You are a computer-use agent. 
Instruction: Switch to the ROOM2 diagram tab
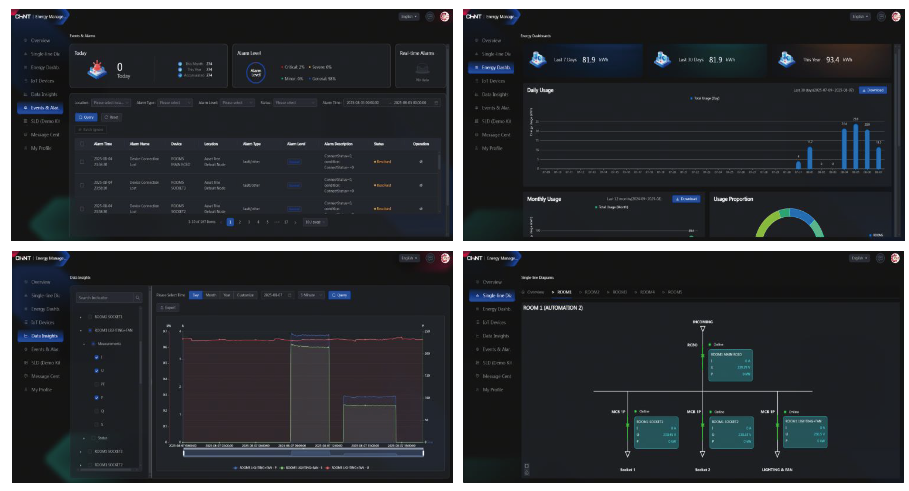coord(591,292)
